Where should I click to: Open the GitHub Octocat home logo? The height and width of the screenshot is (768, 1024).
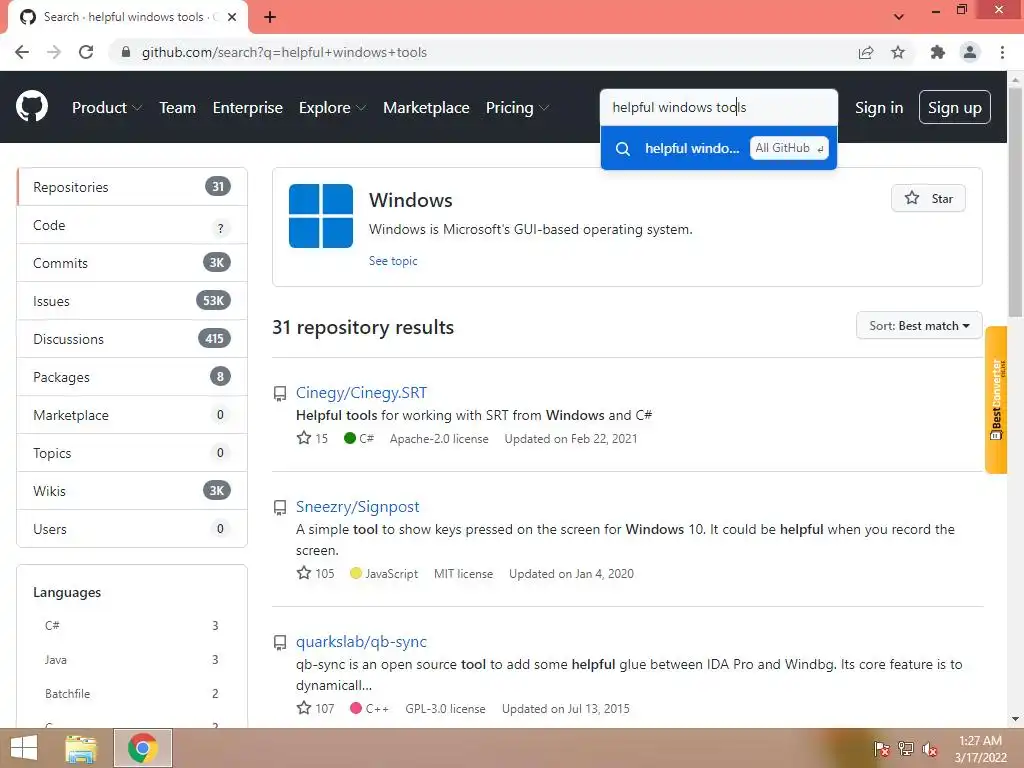pos(32,107)
